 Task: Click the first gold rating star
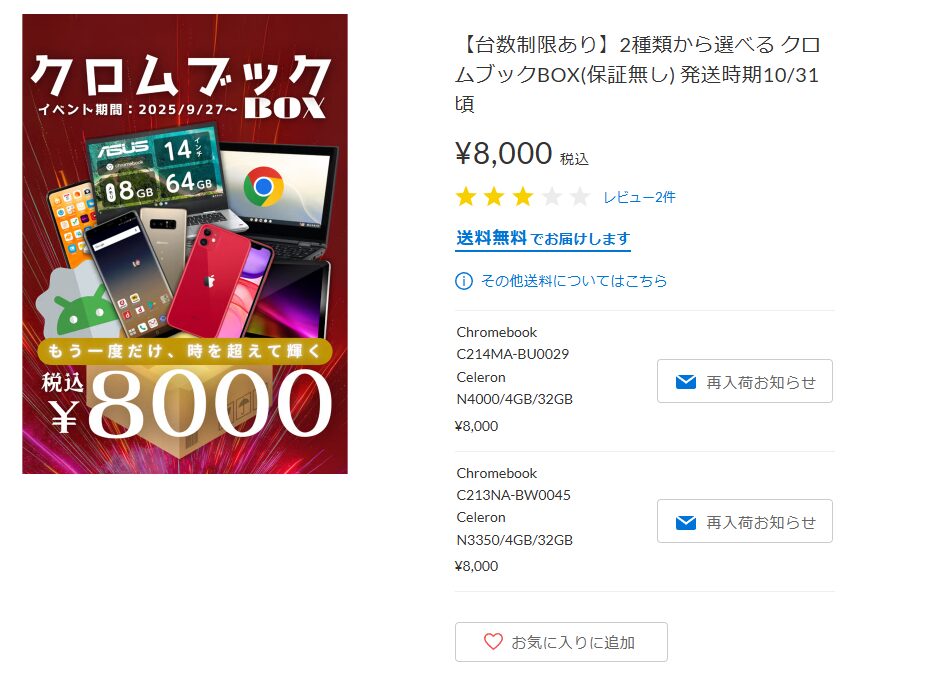[x=466, y=196]
